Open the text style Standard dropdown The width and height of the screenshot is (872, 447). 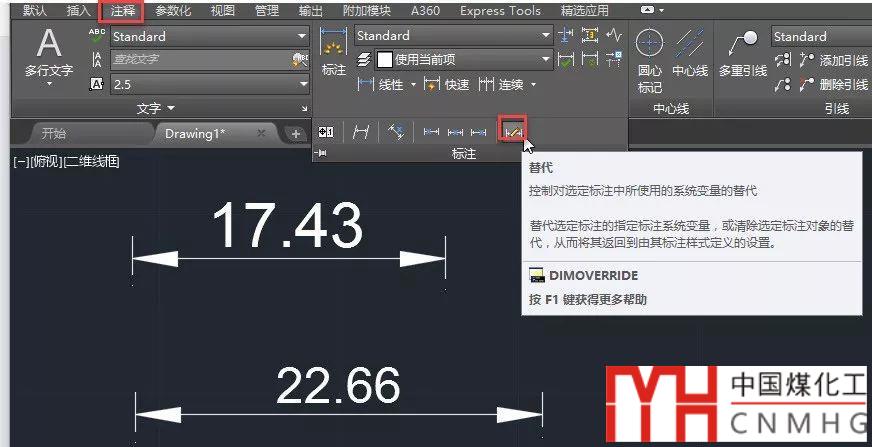(x=210, y=37)
